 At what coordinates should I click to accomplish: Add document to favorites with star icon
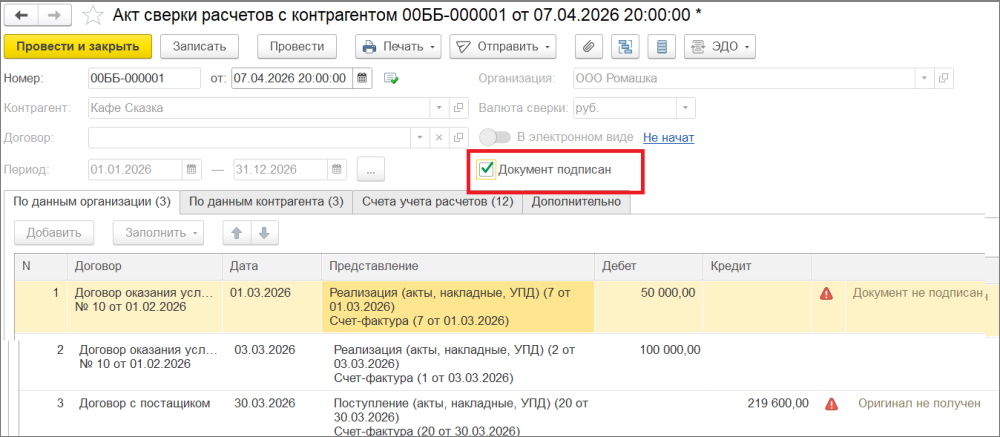91,16
